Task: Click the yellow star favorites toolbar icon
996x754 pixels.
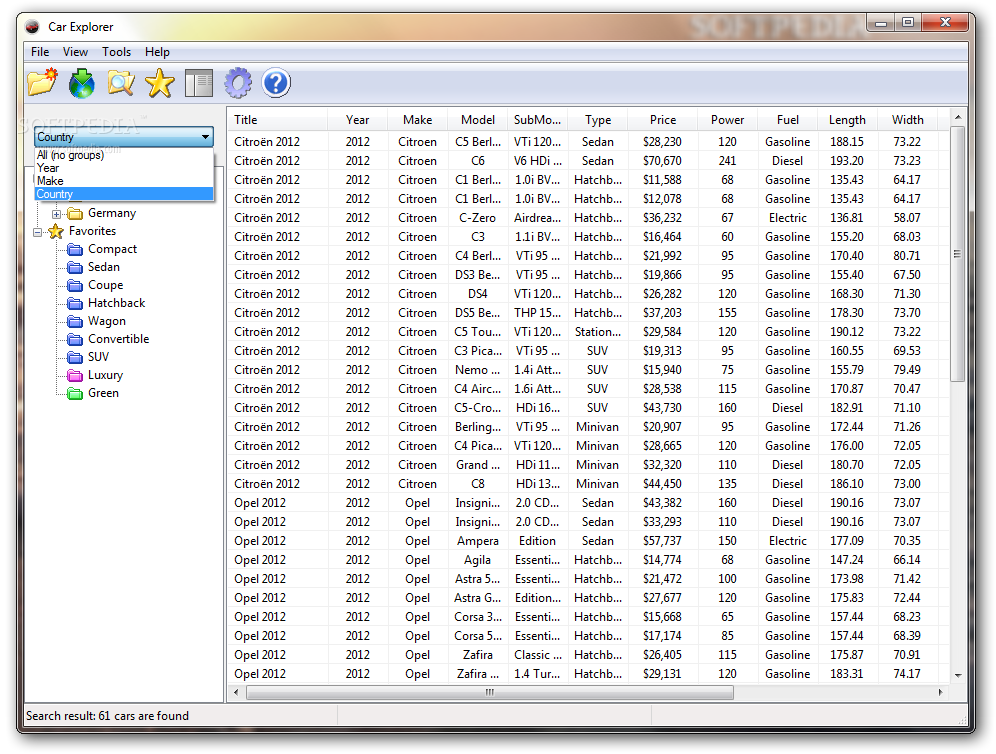Action: tap(159, 83)
